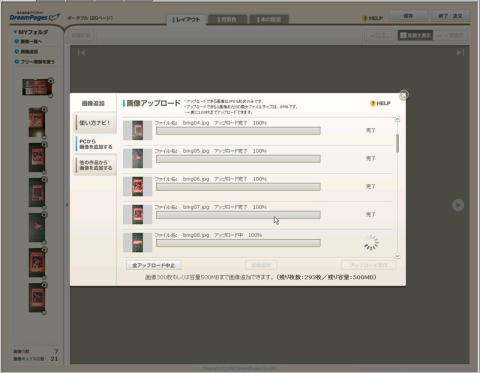Viewport: 480px width, 373px height.
Task: Jump to the first page arrow icon
Action: pos(82,52)
